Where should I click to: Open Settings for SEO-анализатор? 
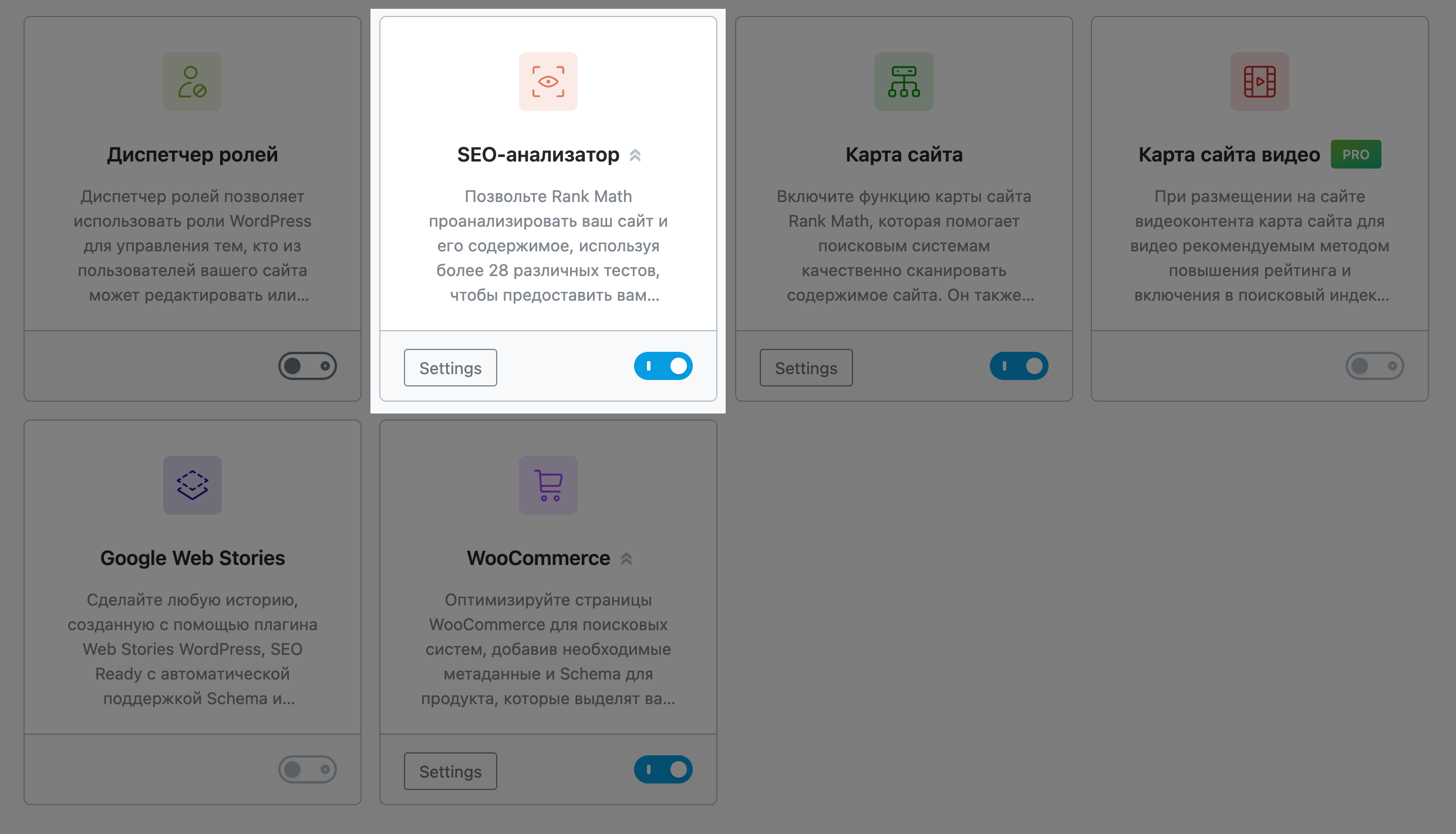coord(450,368)
